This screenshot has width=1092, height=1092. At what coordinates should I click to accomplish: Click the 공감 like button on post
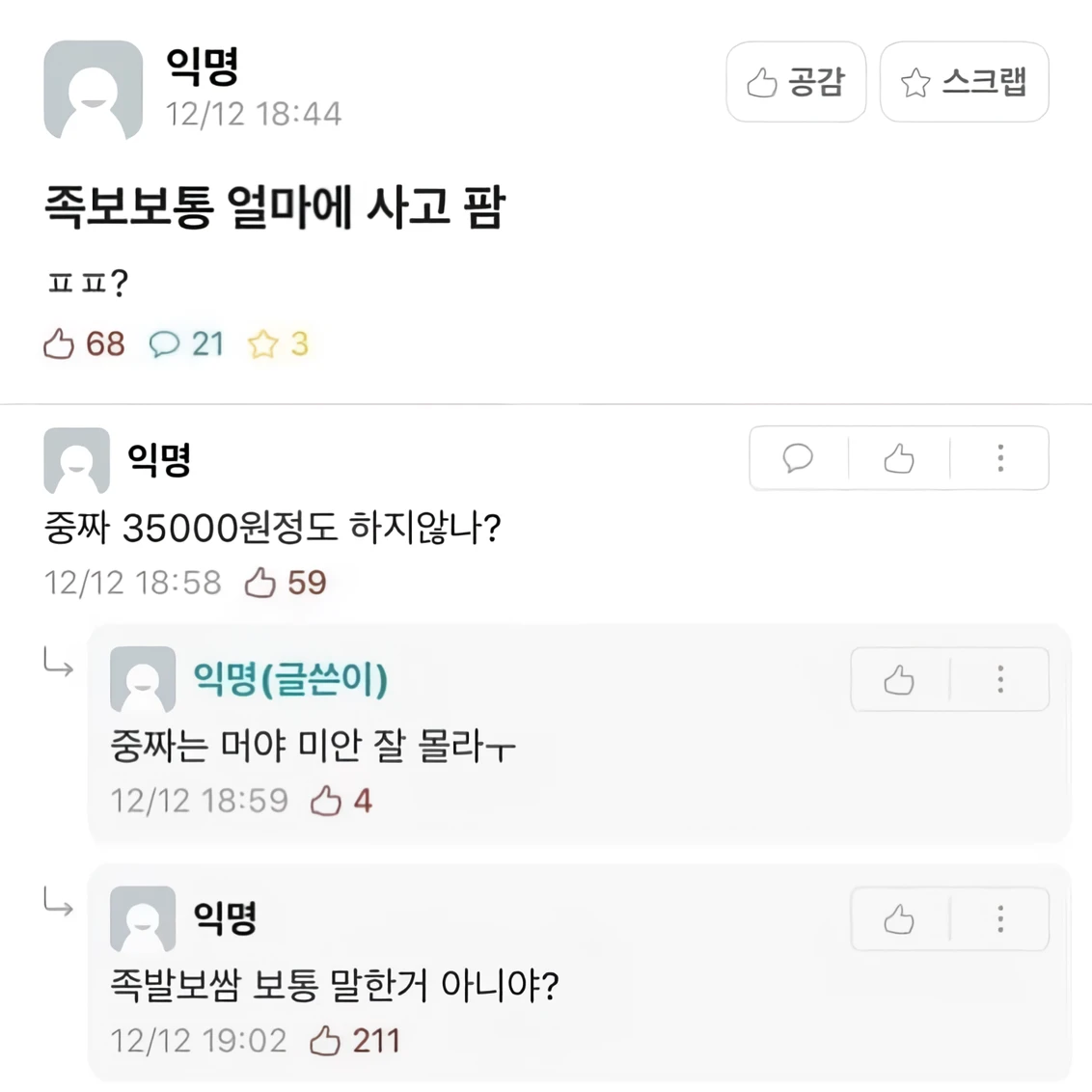796,82
